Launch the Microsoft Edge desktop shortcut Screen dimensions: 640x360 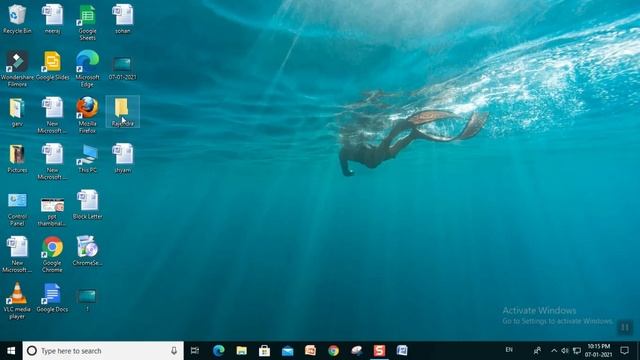[87, 69]
